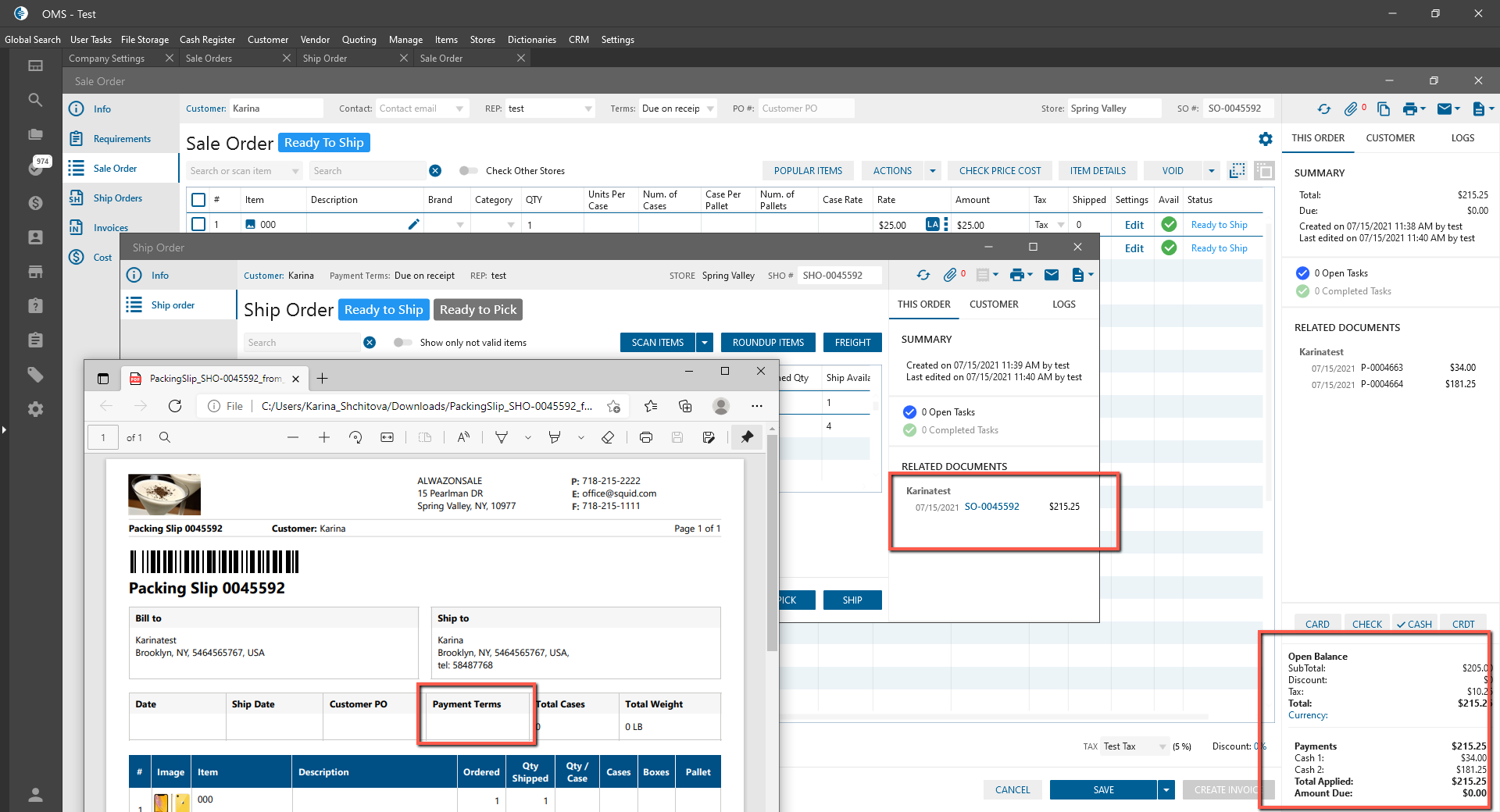Open the Sale Order settings gear icon
Image resolution: width=1500 pixels, height=812 pixels.
click(1266, 139)
